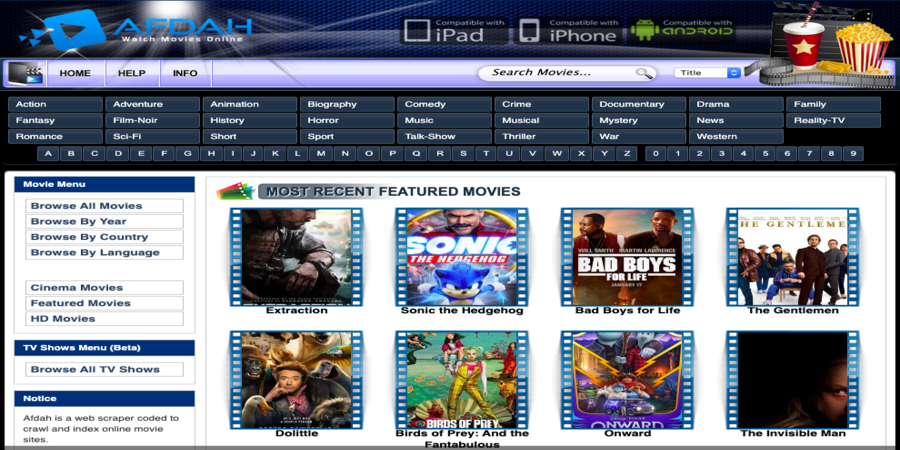900x450 pixels.
Task: Open Browse By Year link
Action: coord(104,222)
